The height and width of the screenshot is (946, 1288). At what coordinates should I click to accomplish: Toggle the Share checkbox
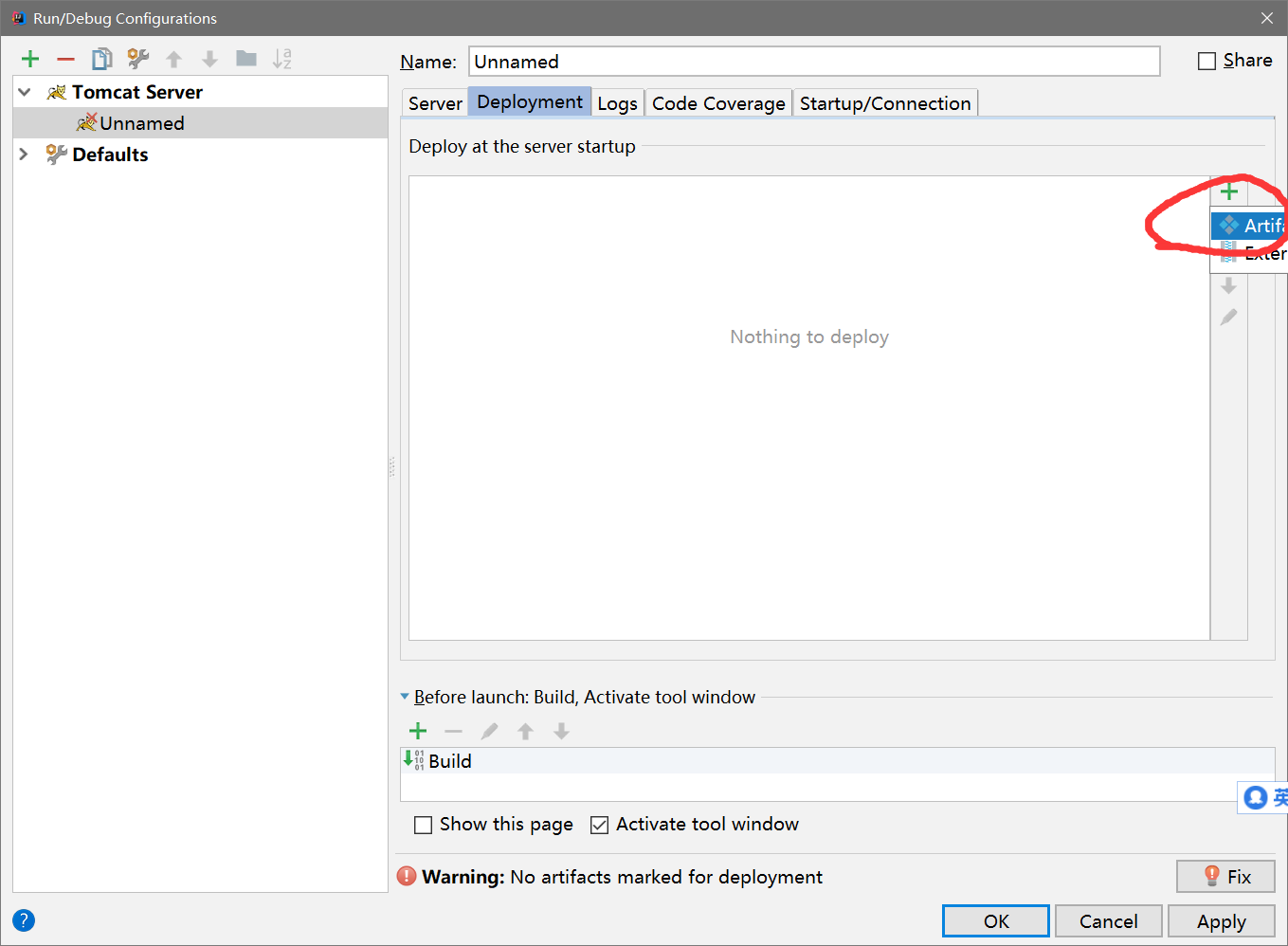1206,61
